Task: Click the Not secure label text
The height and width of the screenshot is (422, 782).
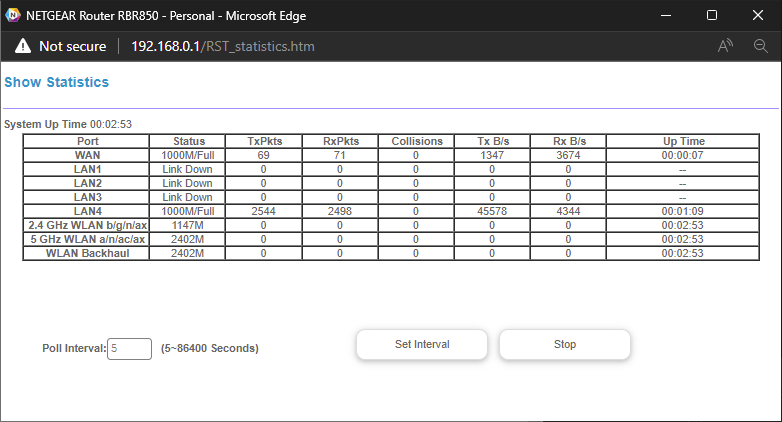Action: [72, 47]
